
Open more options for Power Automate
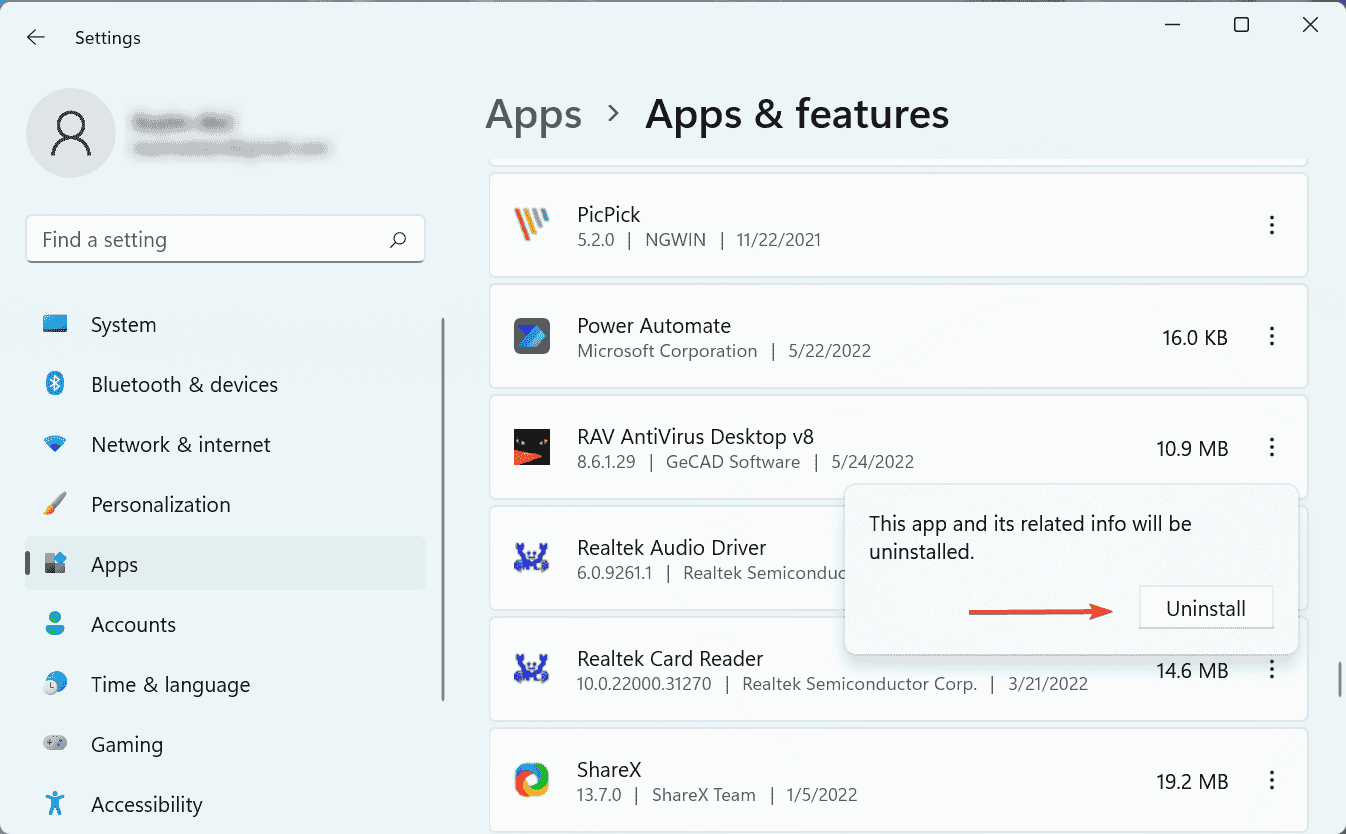point(1272,337)
